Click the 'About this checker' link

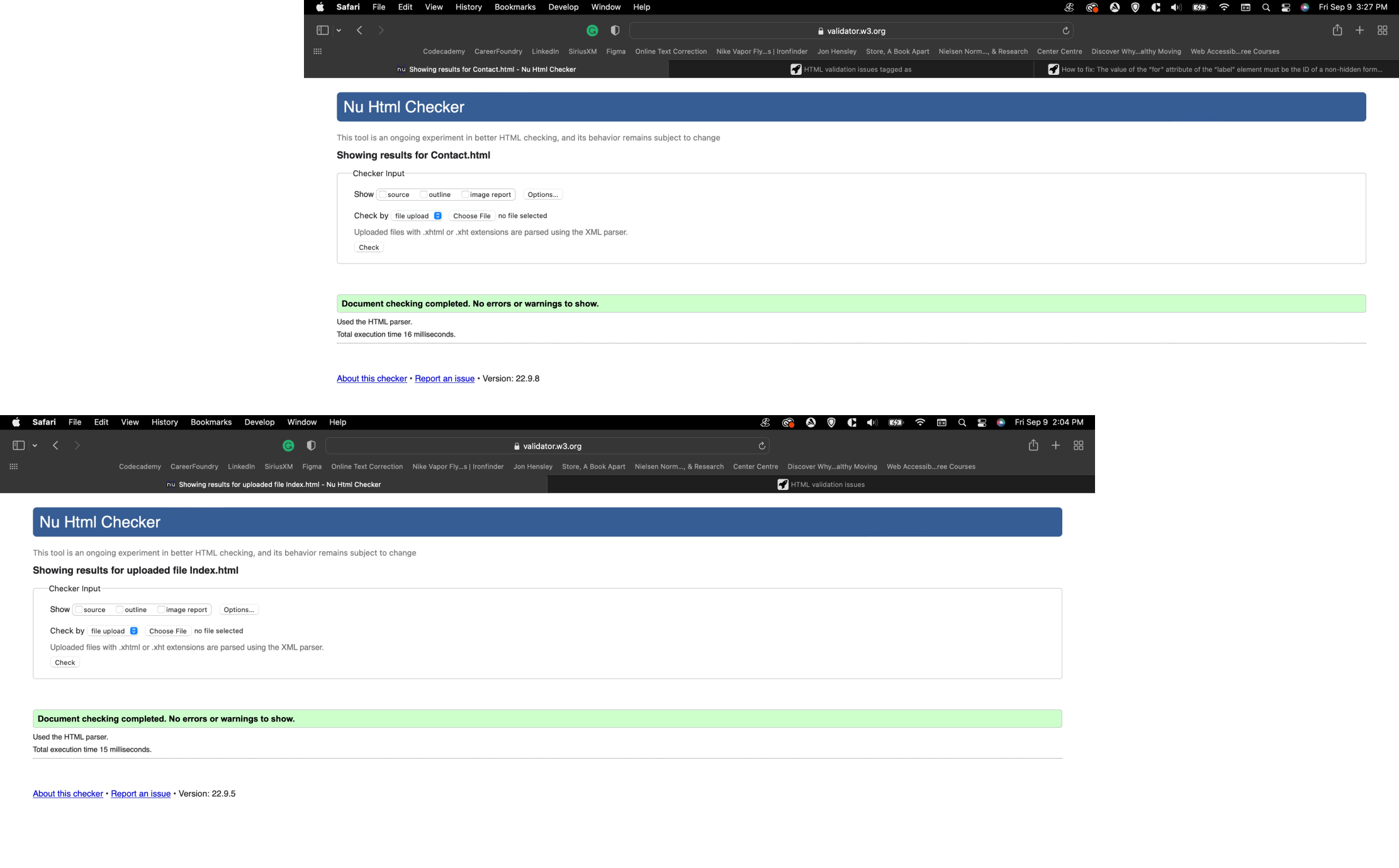click(x=371, y=378)
